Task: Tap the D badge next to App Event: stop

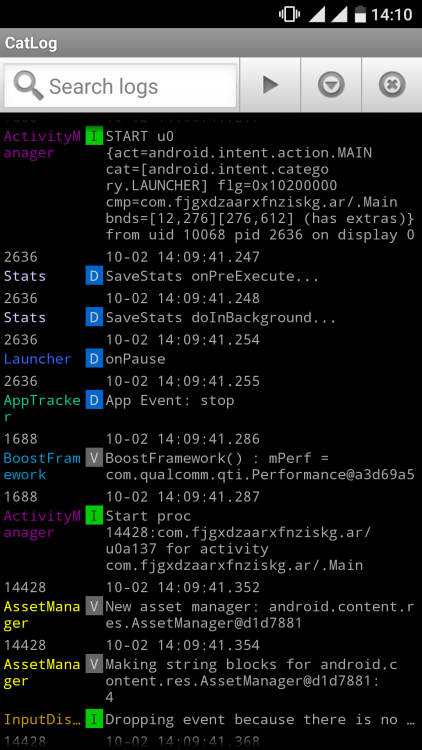Action: point(94,401)
